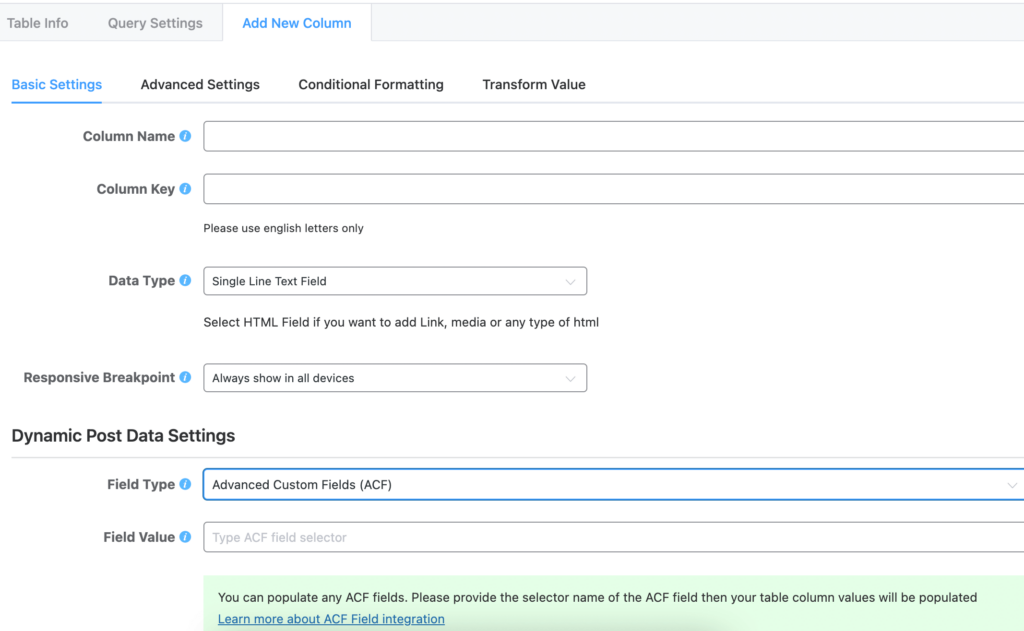
Task: Switch to the Query Settings tab
Action: click(x=155, y=23)
